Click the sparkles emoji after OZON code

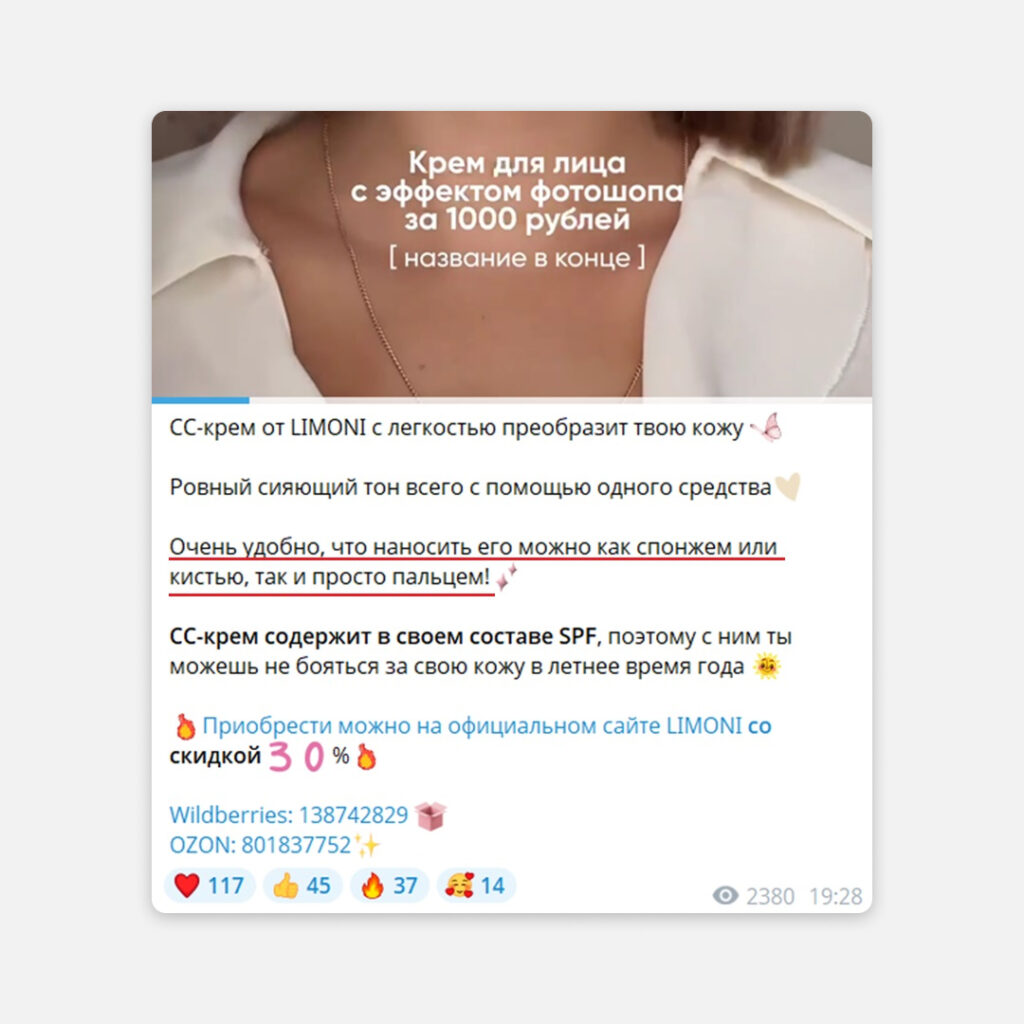(x=368, y=845)
